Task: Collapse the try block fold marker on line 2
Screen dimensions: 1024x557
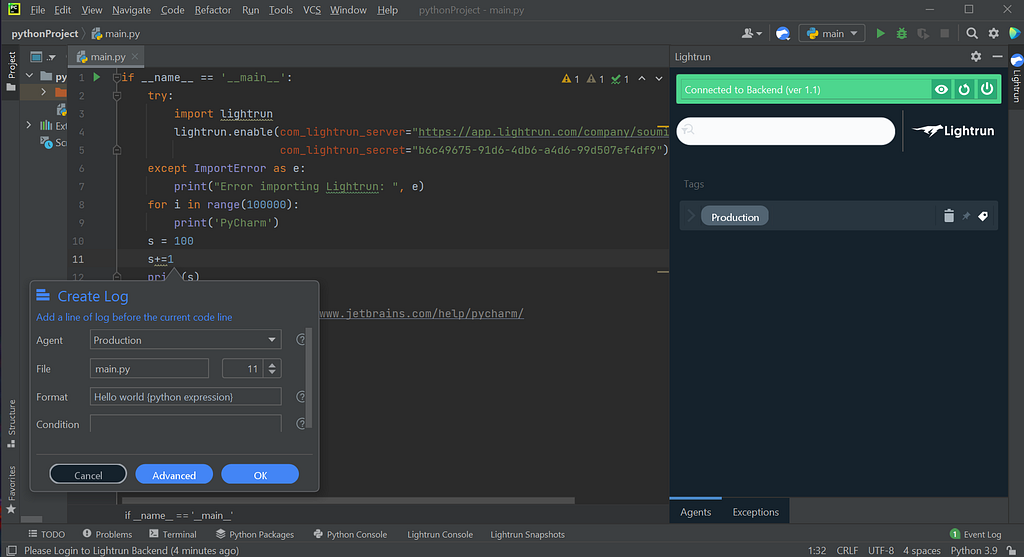Action: tap(117, 95)
